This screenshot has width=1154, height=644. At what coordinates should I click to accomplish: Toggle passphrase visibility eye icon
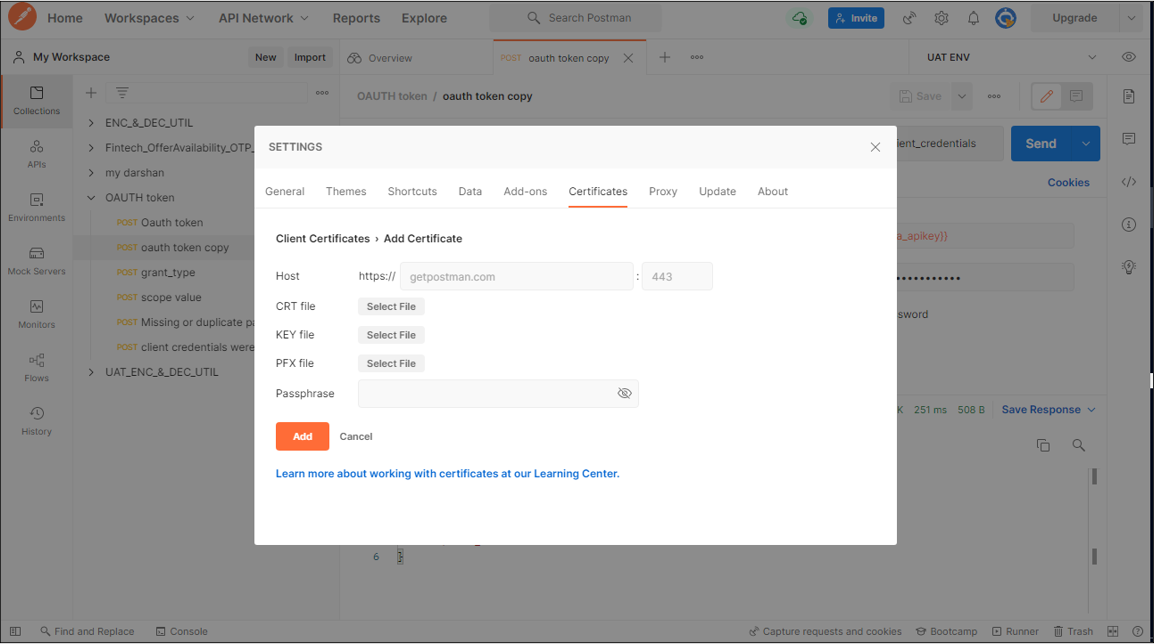(624, 394)
